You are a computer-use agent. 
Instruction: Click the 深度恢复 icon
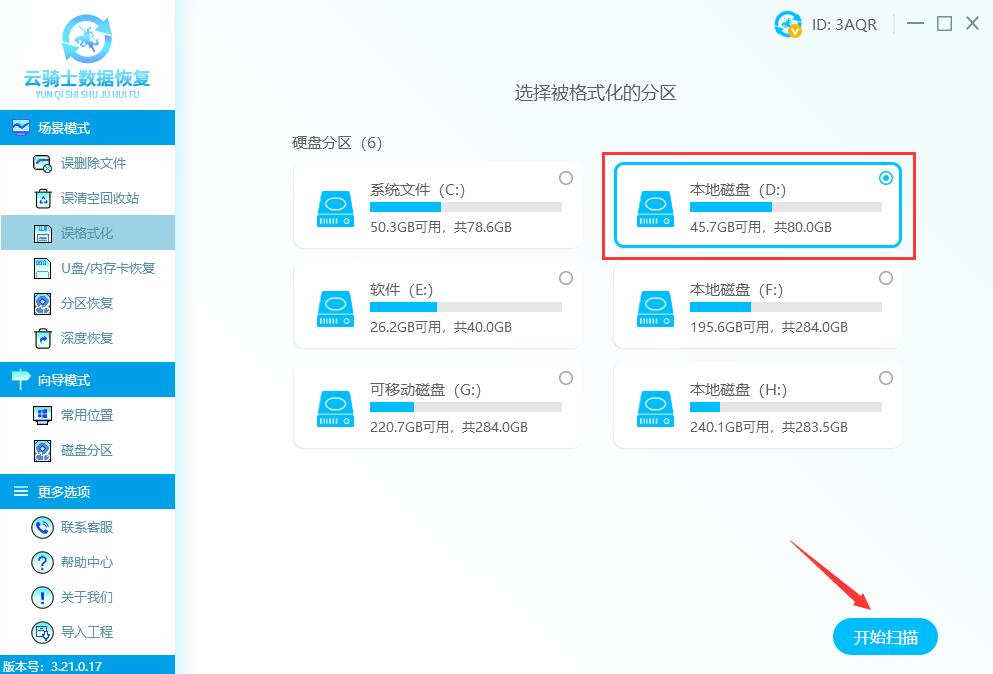[x=42, y=338]
